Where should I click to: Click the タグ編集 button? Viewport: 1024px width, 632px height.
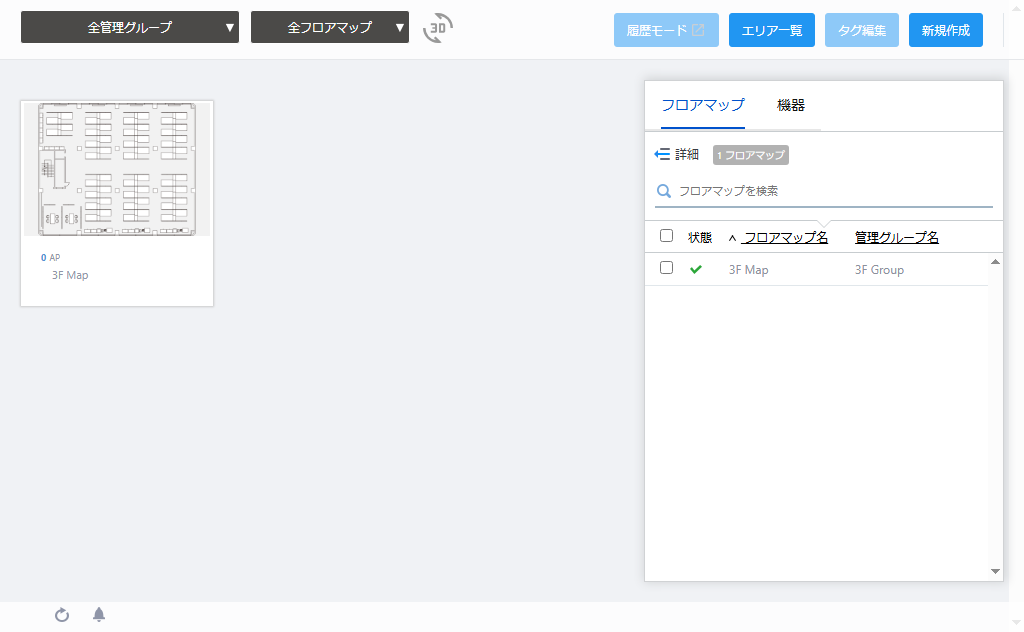point(862,30)
